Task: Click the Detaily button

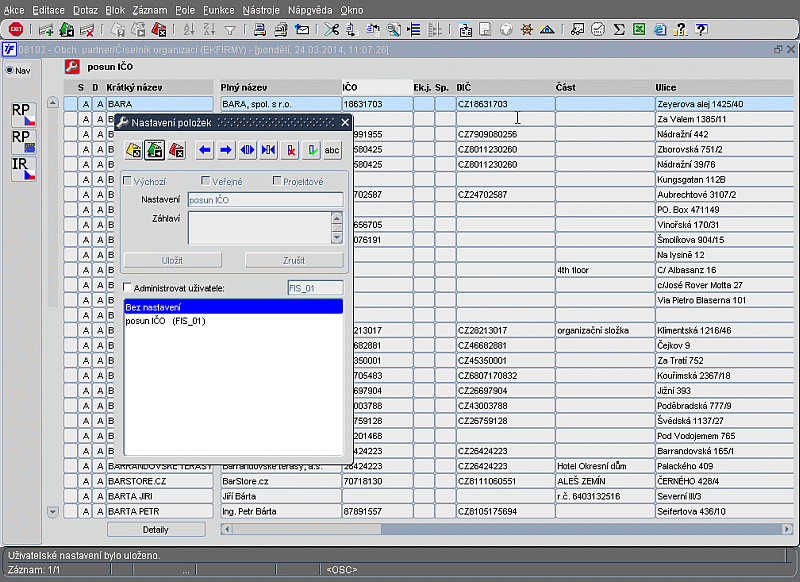Action: [156, 529]
